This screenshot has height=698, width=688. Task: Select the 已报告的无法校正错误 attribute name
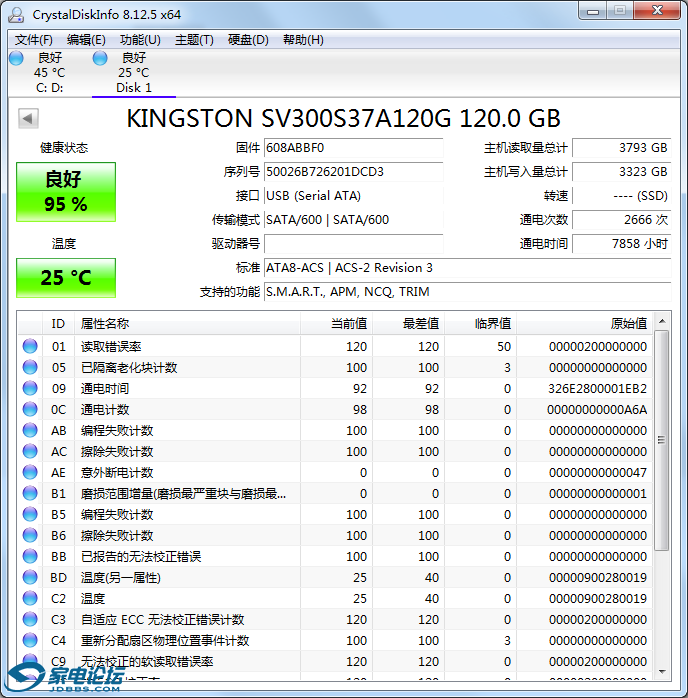click(x=141, y=556)
